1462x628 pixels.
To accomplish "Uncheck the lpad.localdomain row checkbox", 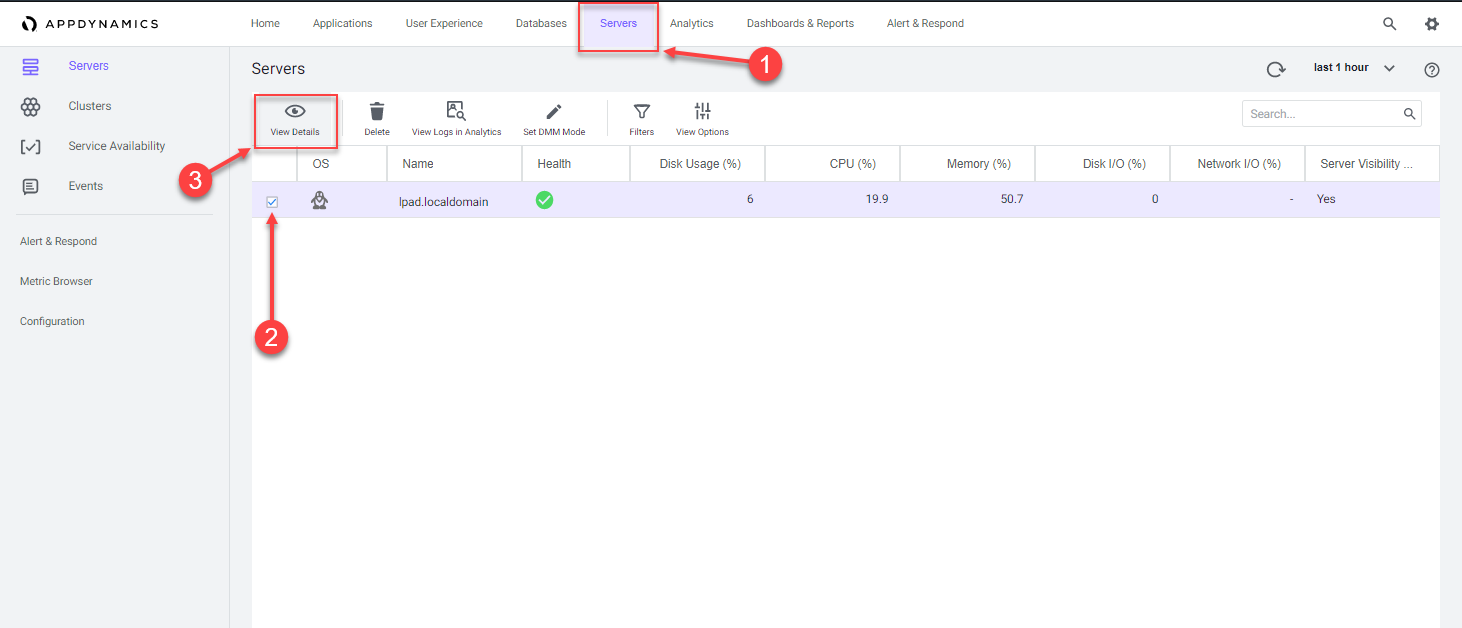I will 272,202.
